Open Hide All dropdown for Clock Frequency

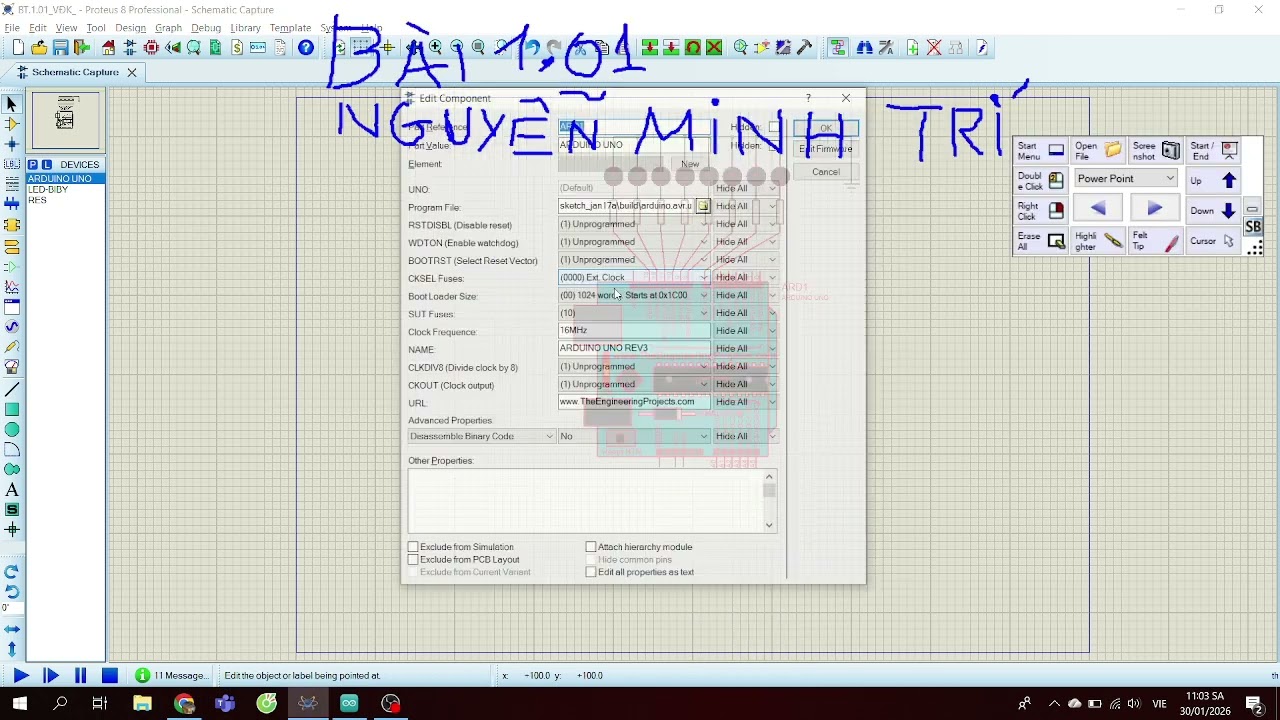point(746,331)
